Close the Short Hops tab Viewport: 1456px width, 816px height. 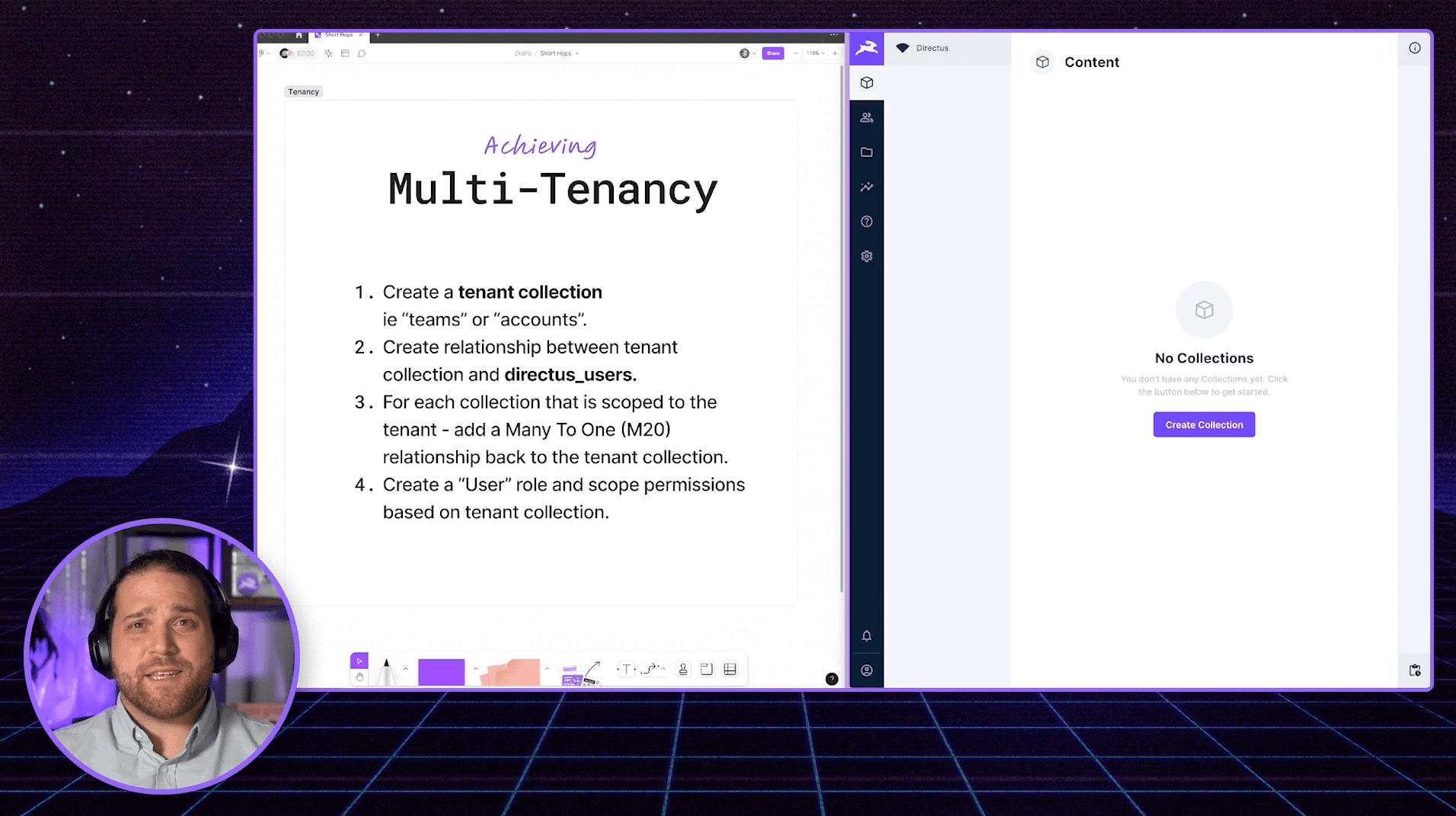tap(361, 35)
